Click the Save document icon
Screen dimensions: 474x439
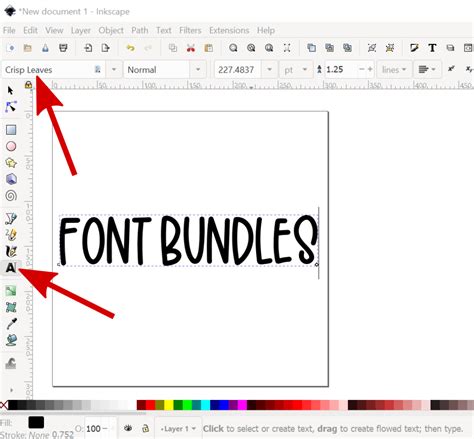coord(45,48)
